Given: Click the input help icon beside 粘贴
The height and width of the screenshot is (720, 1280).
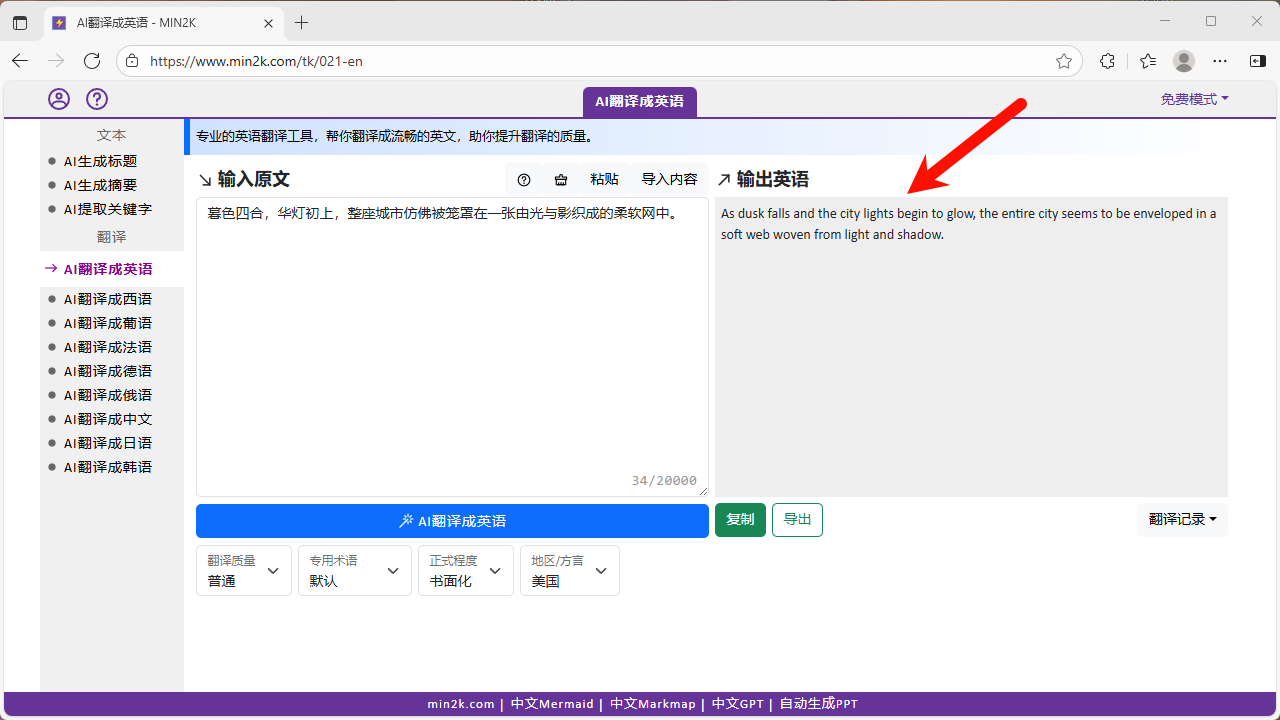Looking at the screenshot, I should (524, 180).
